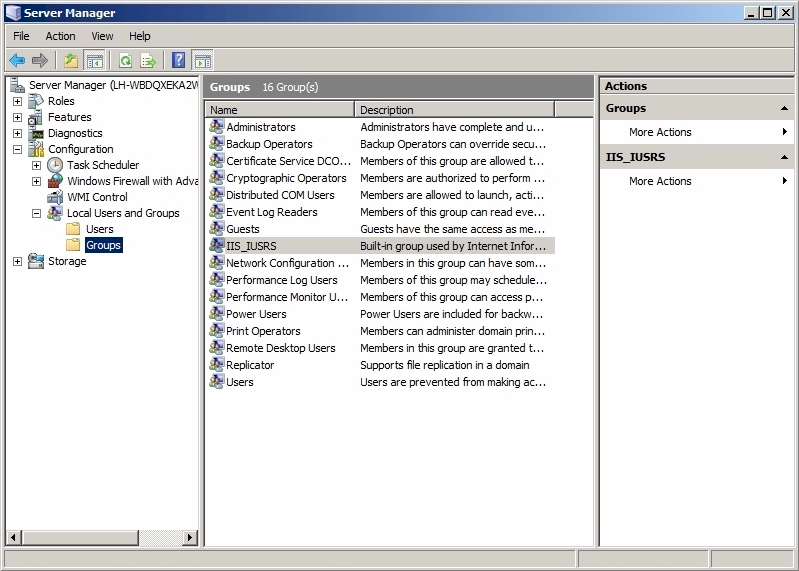This screenshot has width=799, height=571.
Task: Click the Power Users group icon
Action: [x=217, y=314]
